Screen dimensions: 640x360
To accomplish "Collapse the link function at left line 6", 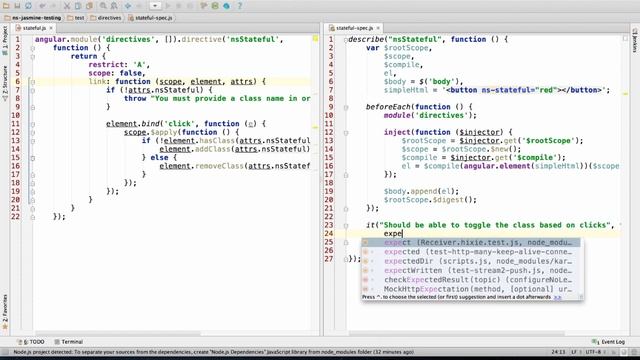I will point(33,82).
